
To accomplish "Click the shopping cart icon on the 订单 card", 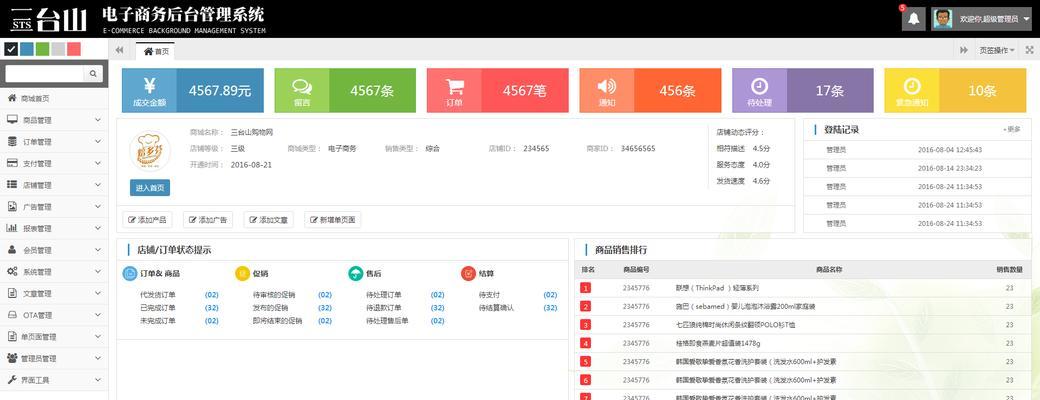I will (x=454, y=86).
